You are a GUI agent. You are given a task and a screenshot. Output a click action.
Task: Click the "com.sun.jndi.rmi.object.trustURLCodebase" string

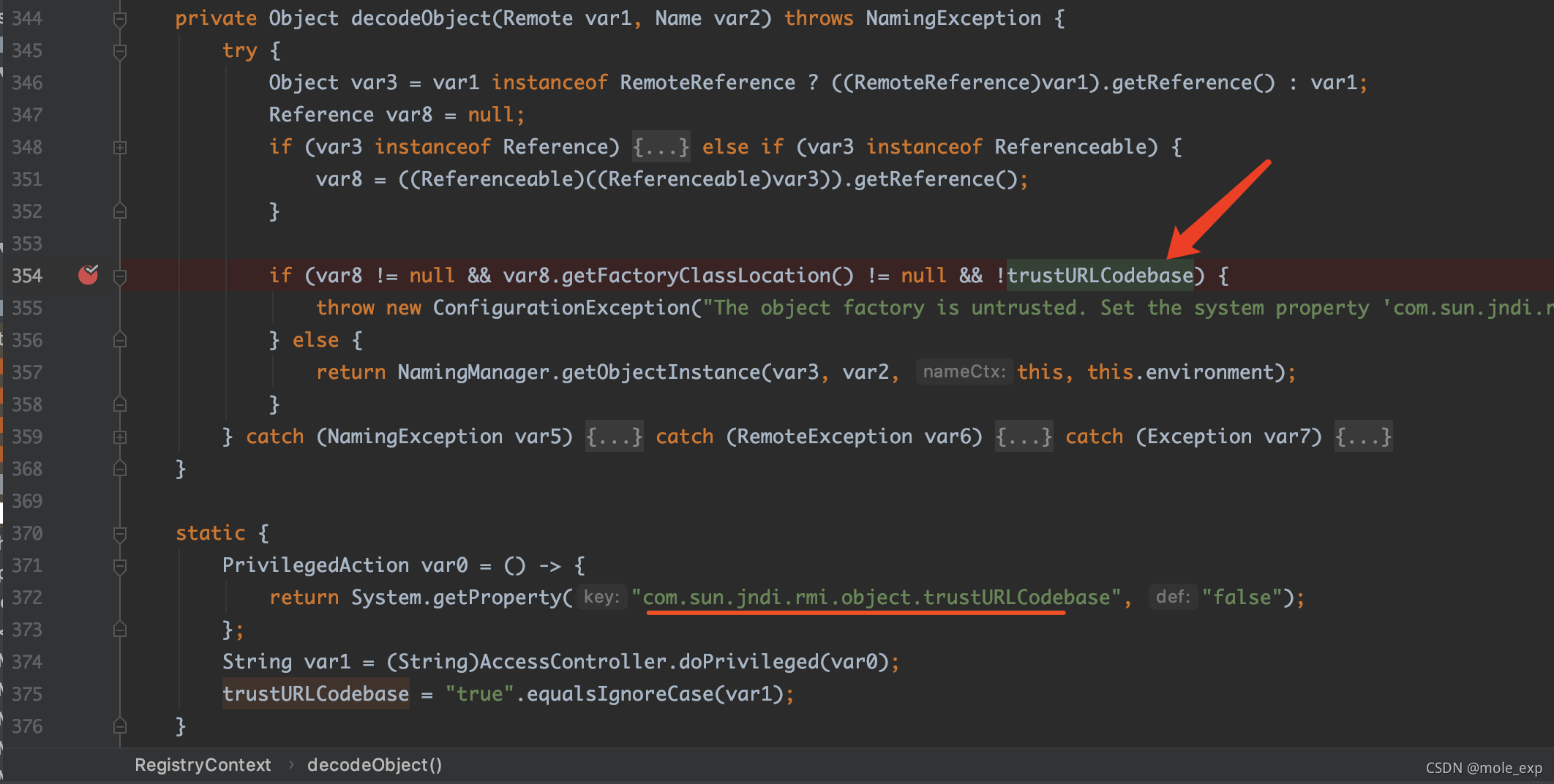[876, 598]
